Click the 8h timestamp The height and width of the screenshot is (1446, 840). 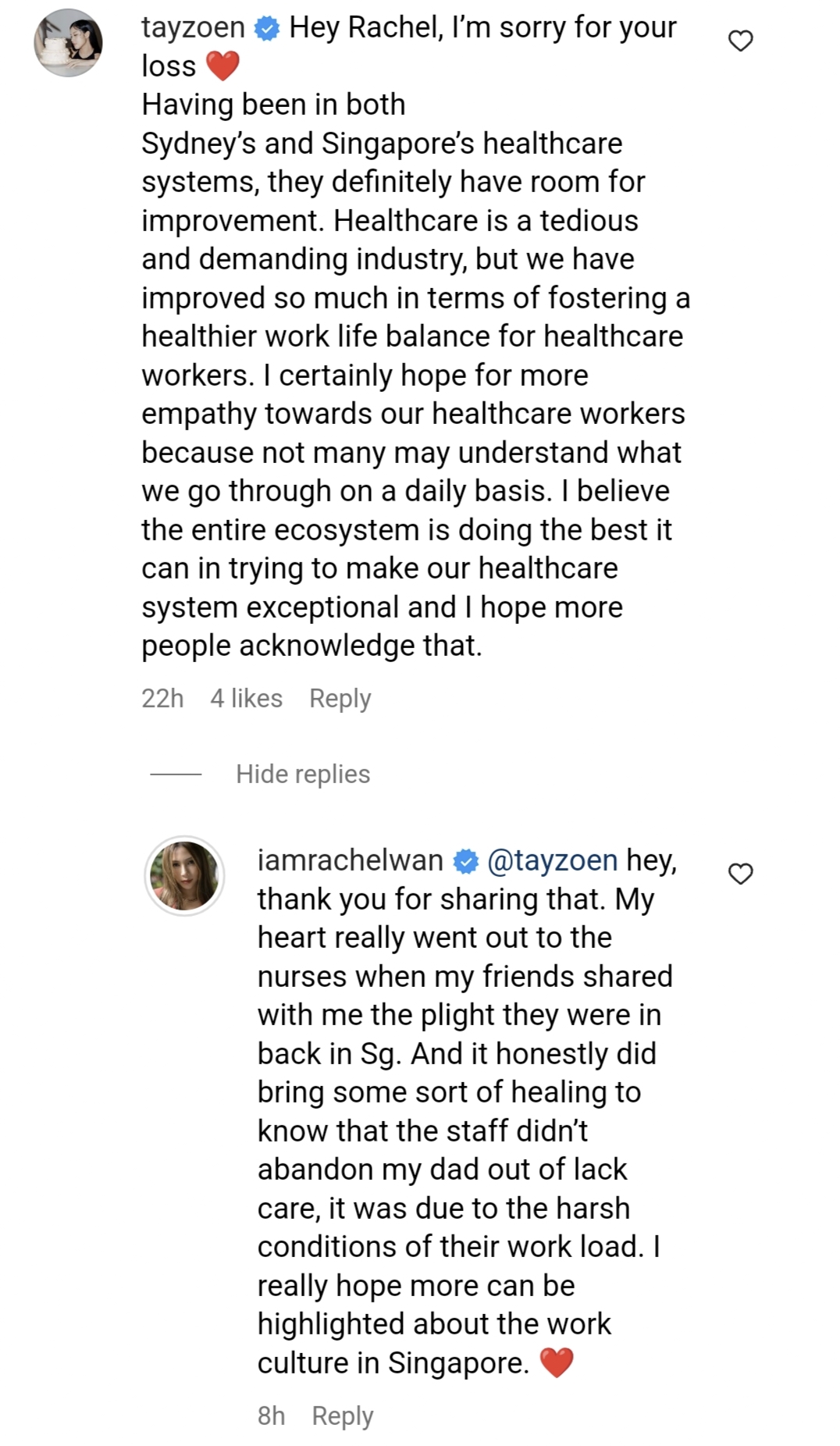click(271, 1416)
